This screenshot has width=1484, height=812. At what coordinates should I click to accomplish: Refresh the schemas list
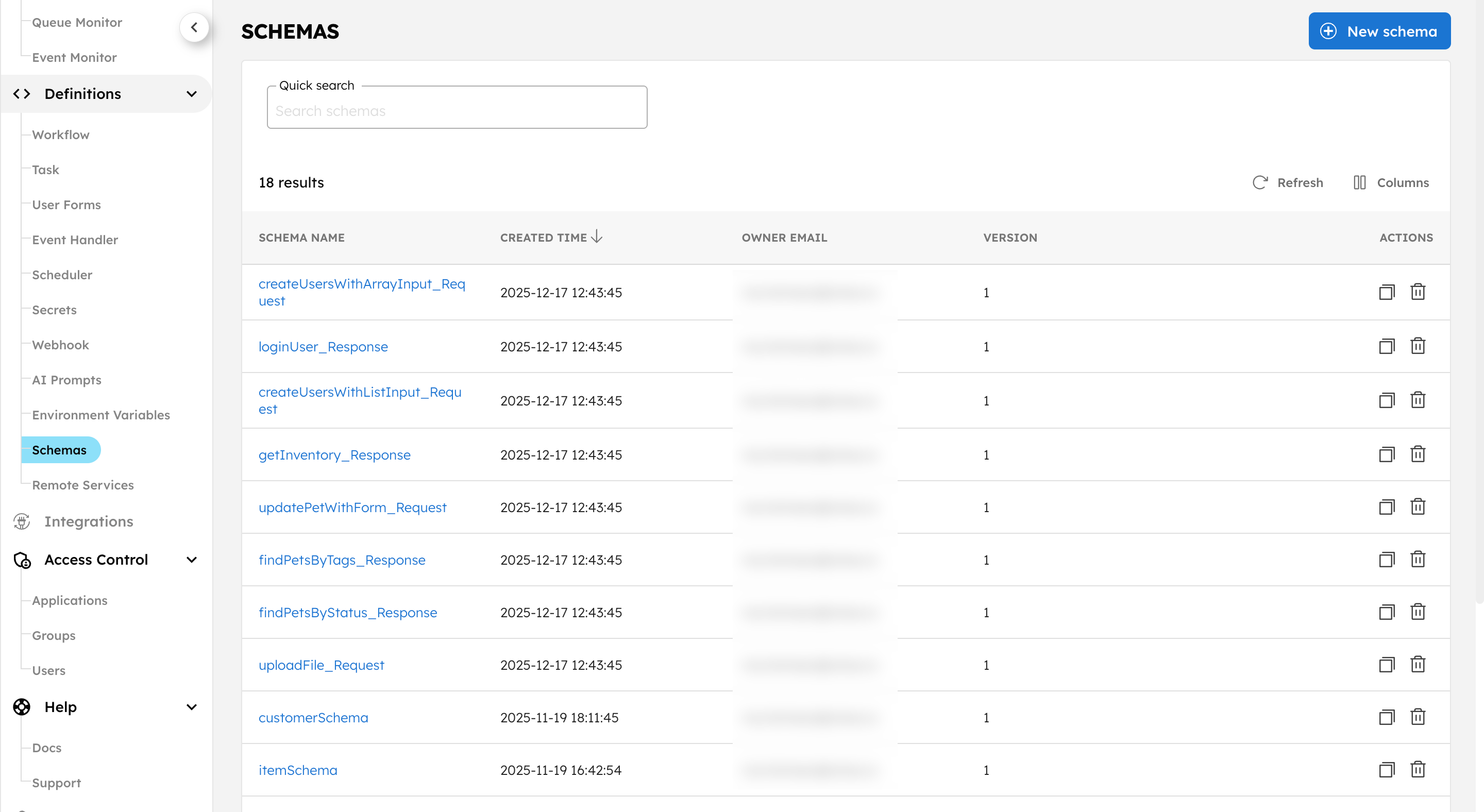click(1289, 182)
